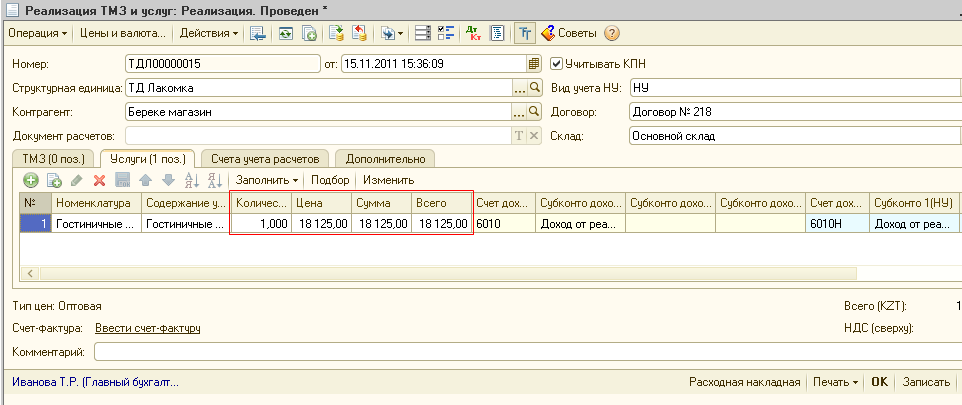962x405 pixels.
Task: Click the Советы toolbar button
Action: [x=570, y=34]
